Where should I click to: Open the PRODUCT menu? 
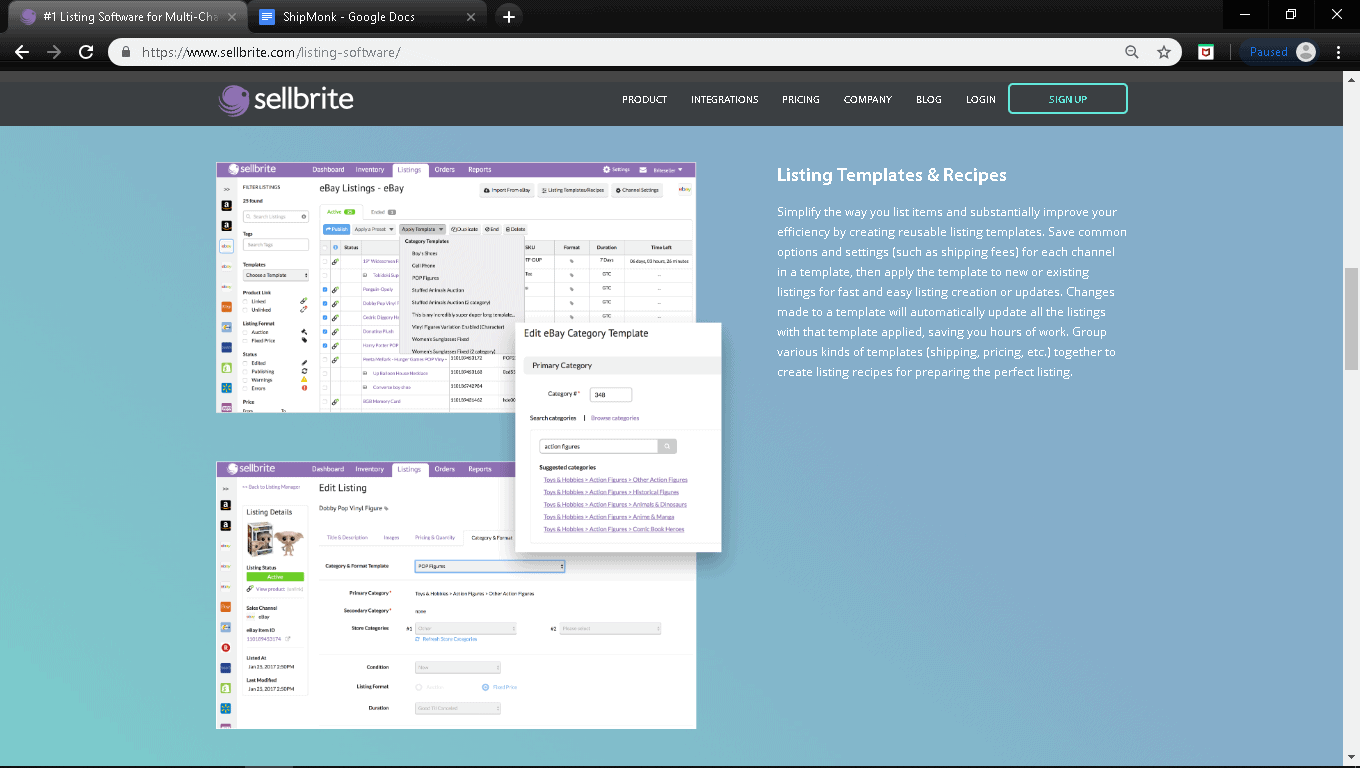click(644, 100)
